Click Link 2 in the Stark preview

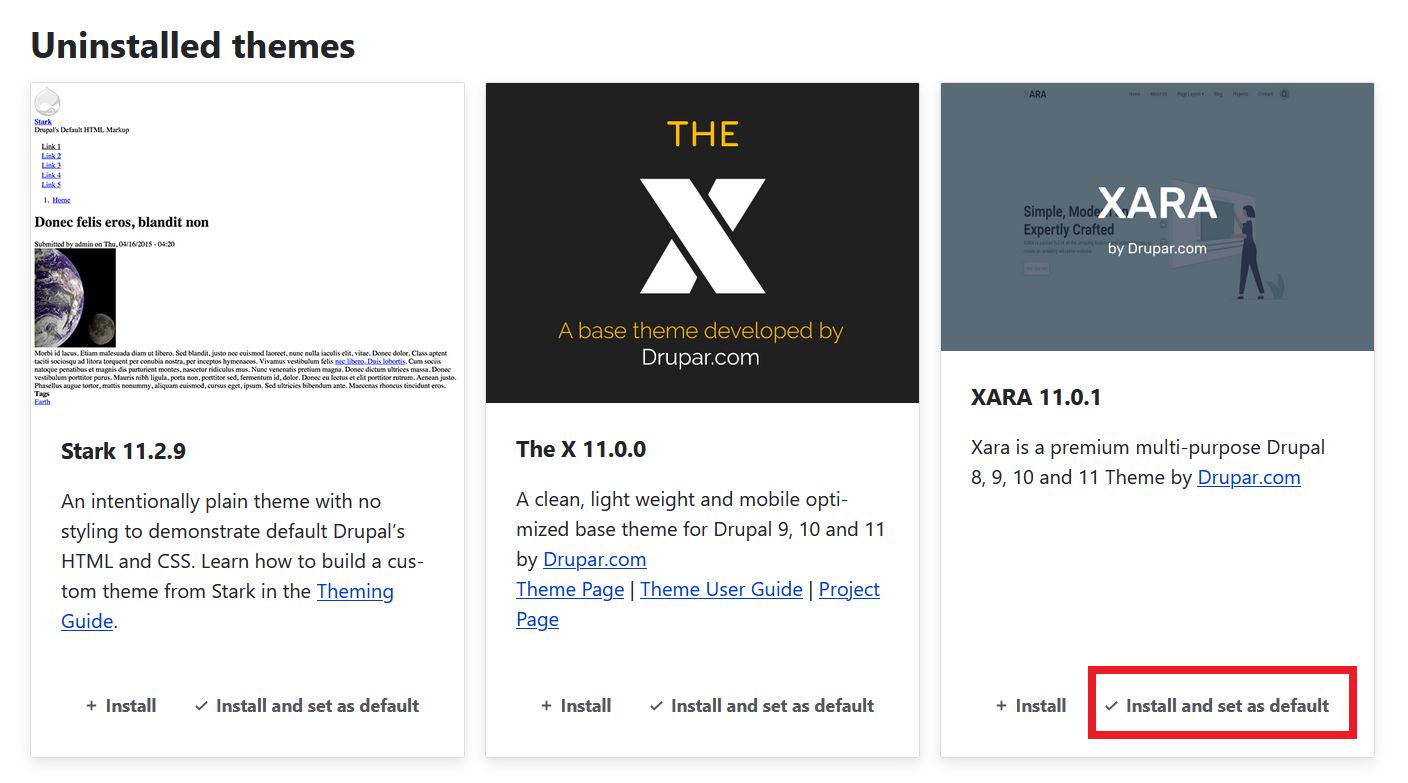pos(51,155)
